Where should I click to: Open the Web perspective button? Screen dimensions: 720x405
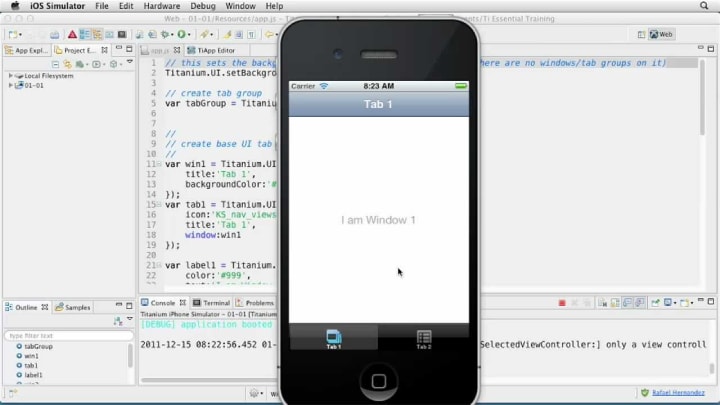tap(661, 34)
